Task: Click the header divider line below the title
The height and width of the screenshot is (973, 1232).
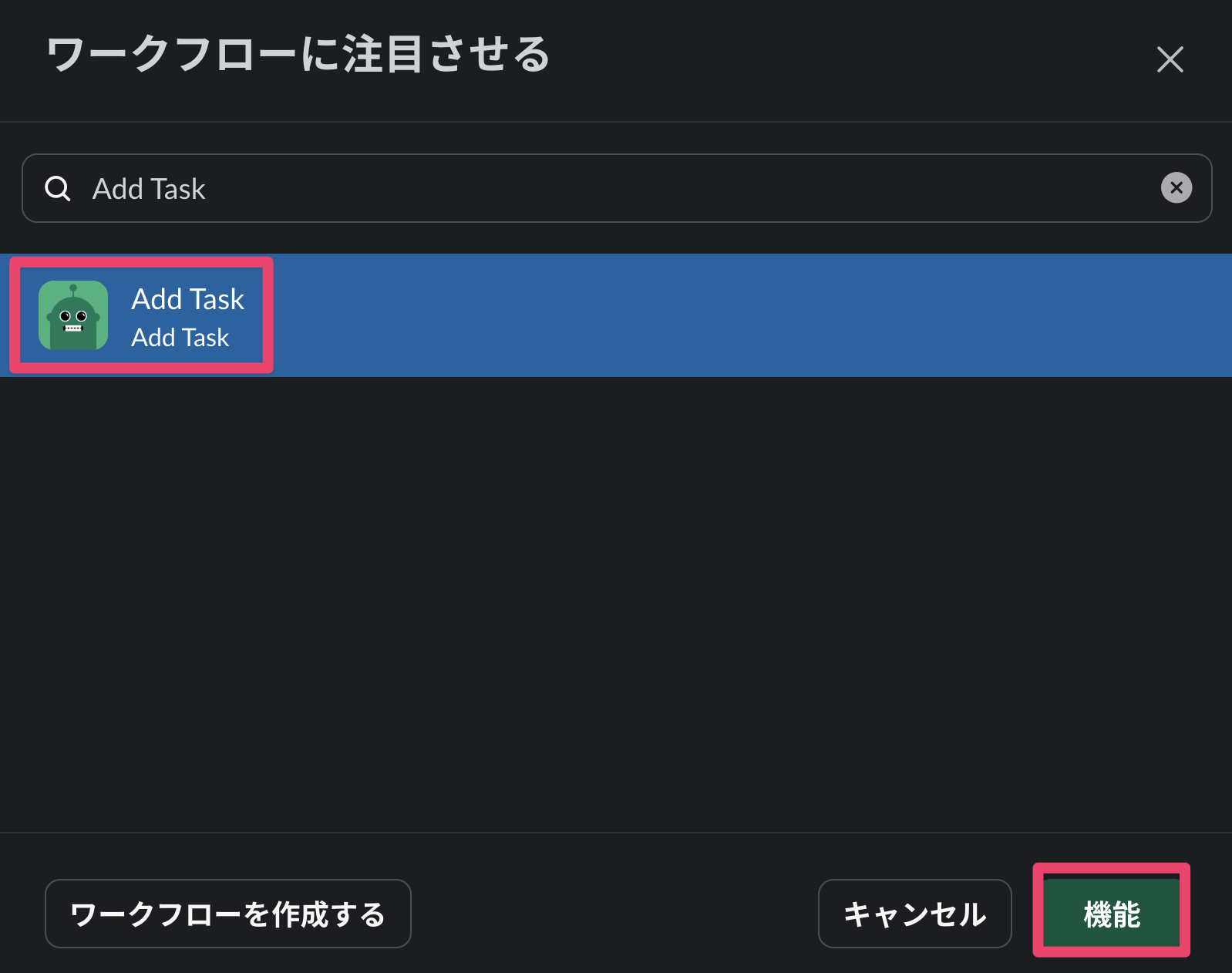Action: click(x=617, y=122)
